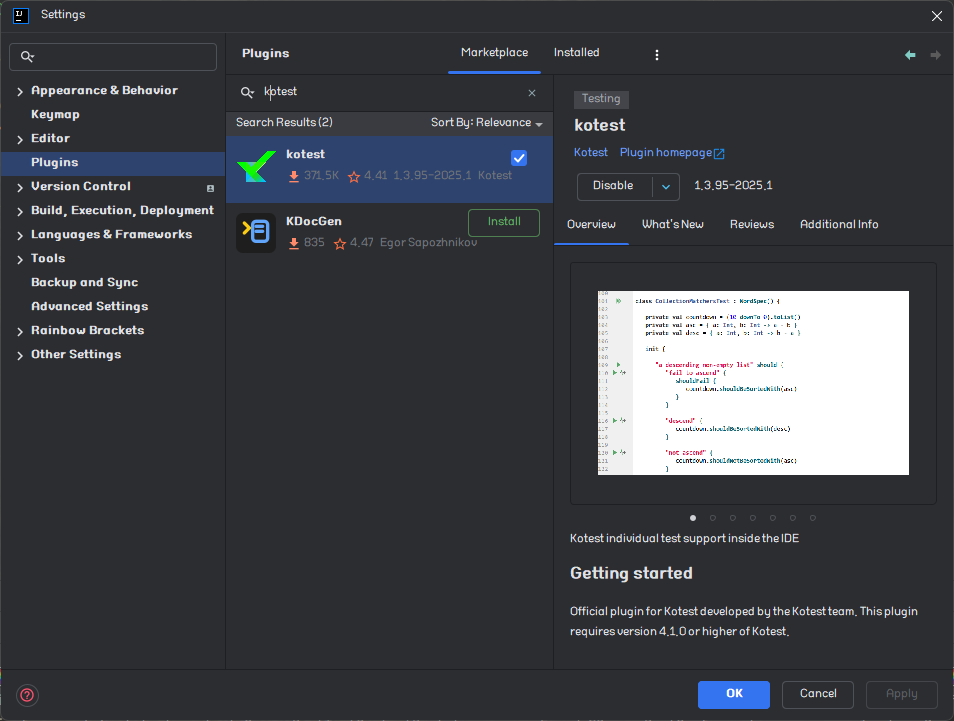This screenshot has width=954, height=721.
Task: Open the help question mark button
Action: [27, 695]
